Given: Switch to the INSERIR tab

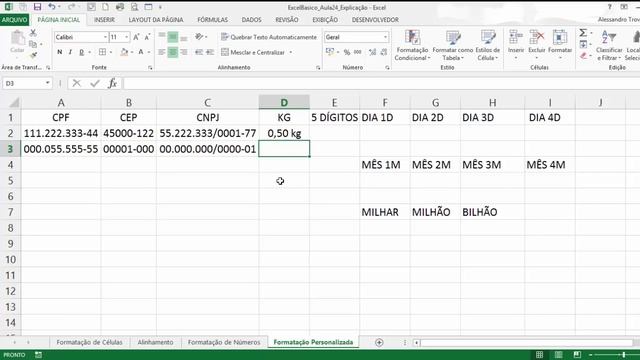Looking at the screenshot, I should [x=104, y=20].
